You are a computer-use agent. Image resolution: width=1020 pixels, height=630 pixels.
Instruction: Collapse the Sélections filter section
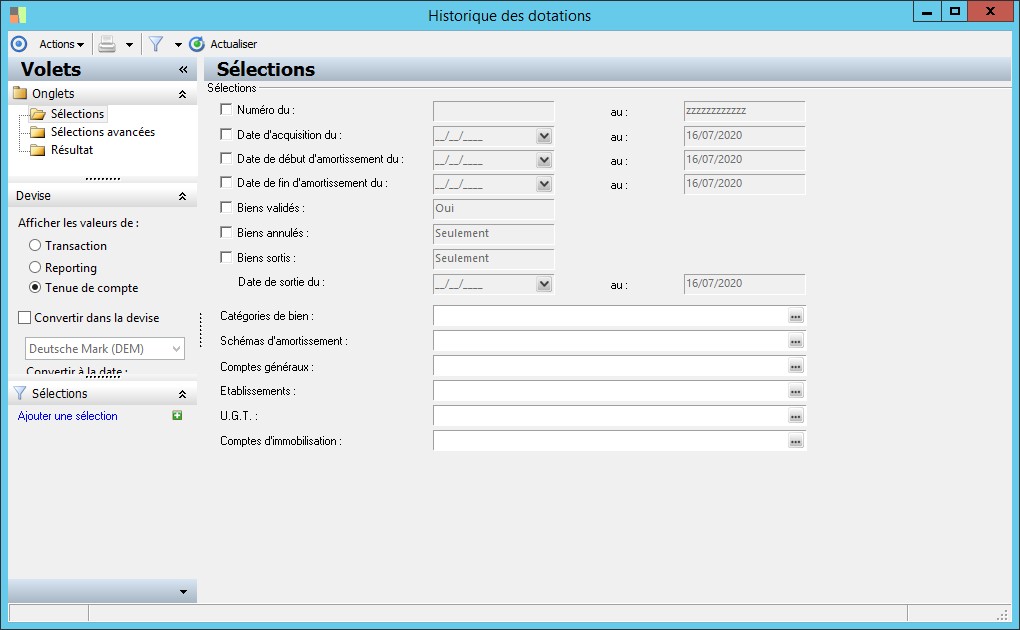182,394
